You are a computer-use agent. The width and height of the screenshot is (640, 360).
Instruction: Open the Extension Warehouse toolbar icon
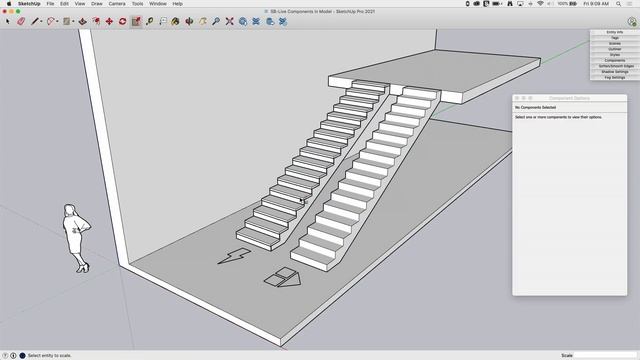[x=256, y=21]
